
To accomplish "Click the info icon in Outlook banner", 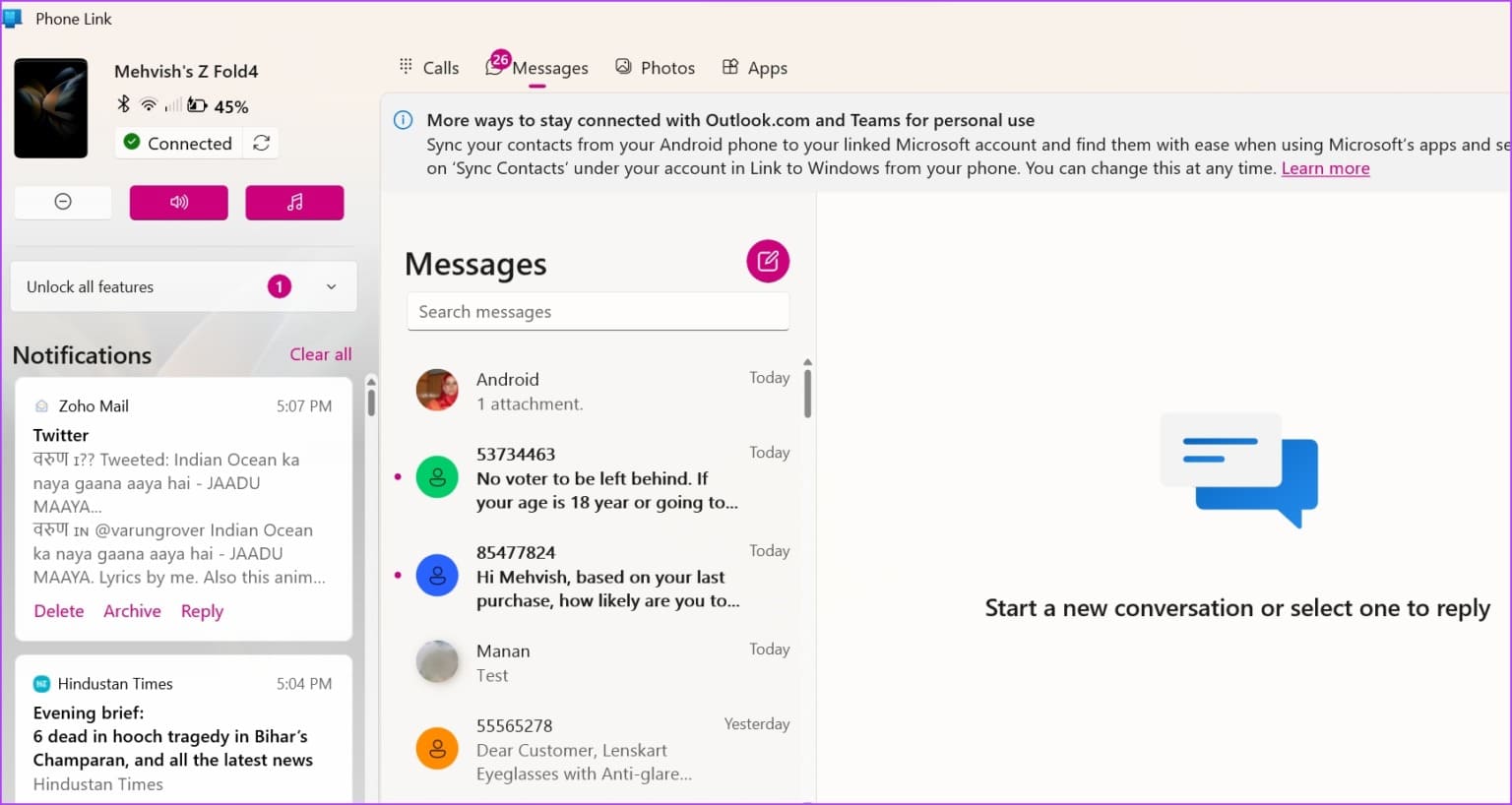I will point(403,120).
